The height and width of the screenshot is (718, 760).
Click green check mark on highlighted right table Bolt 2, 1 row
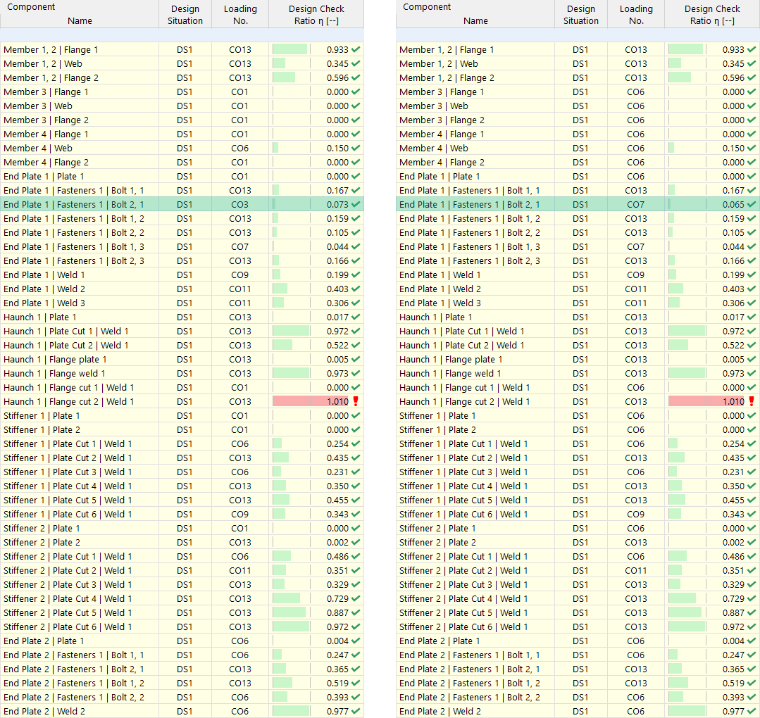pos(752,205)
